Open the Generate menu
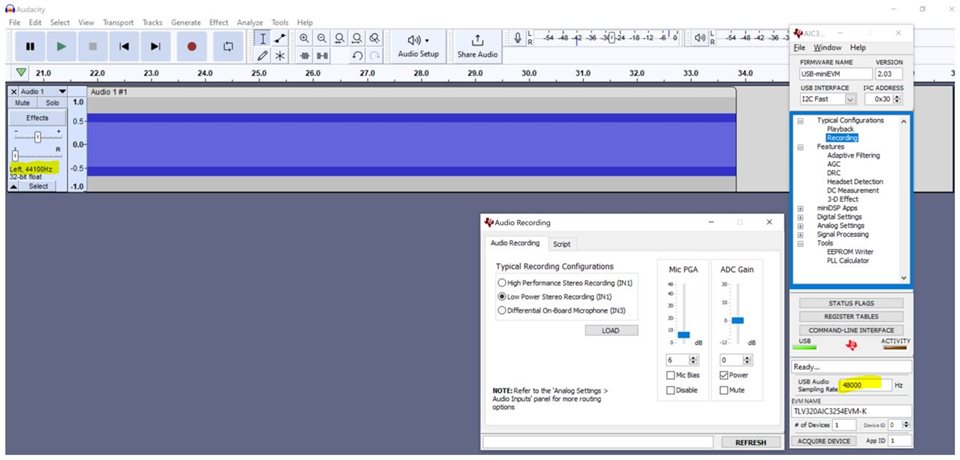This screenshot has width=960, height=460. [x=186, y=22]
